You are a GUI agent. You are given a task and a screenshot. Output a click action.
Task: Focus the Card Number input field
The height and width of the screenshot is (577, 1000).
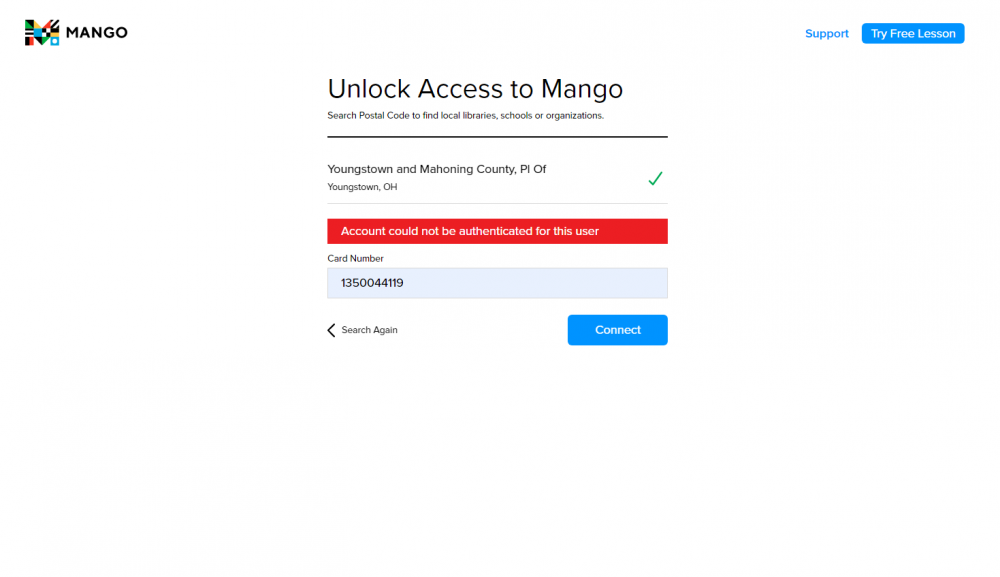[497, 283]
